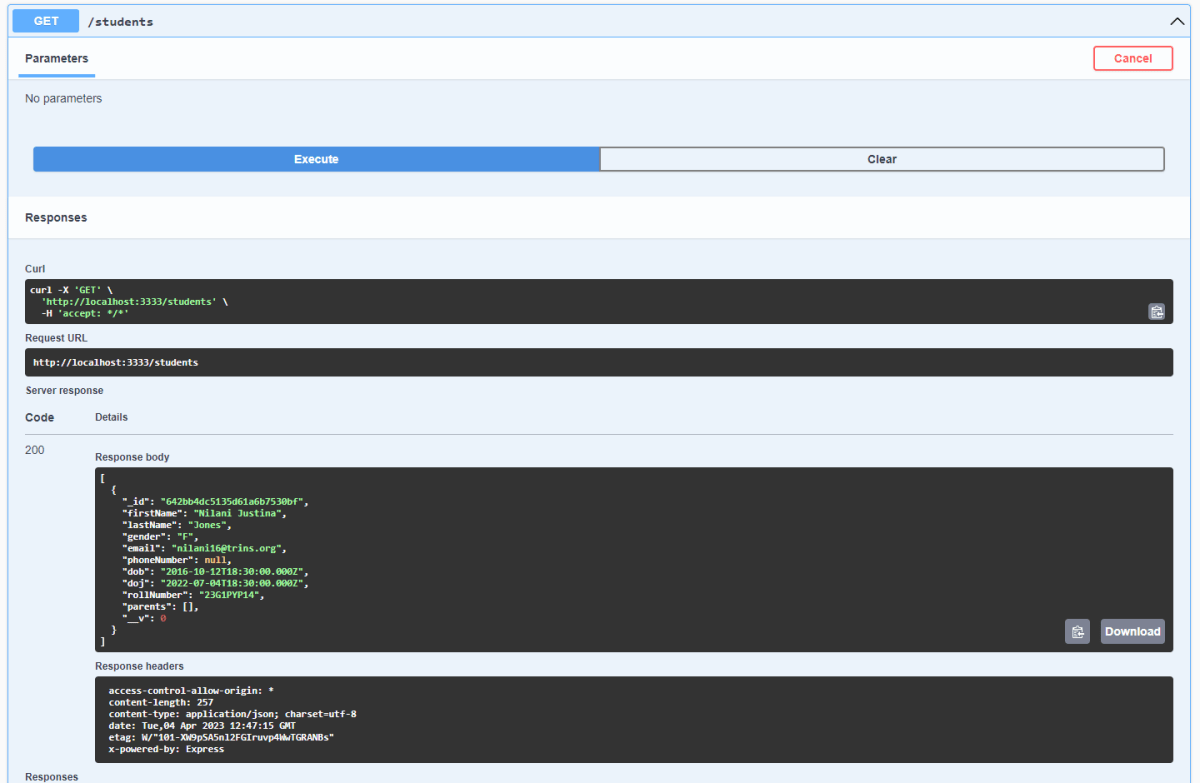This screenshot has width=1200, height=783.
Task: Click the "Code" column header
Action: (x=39, y=417)
